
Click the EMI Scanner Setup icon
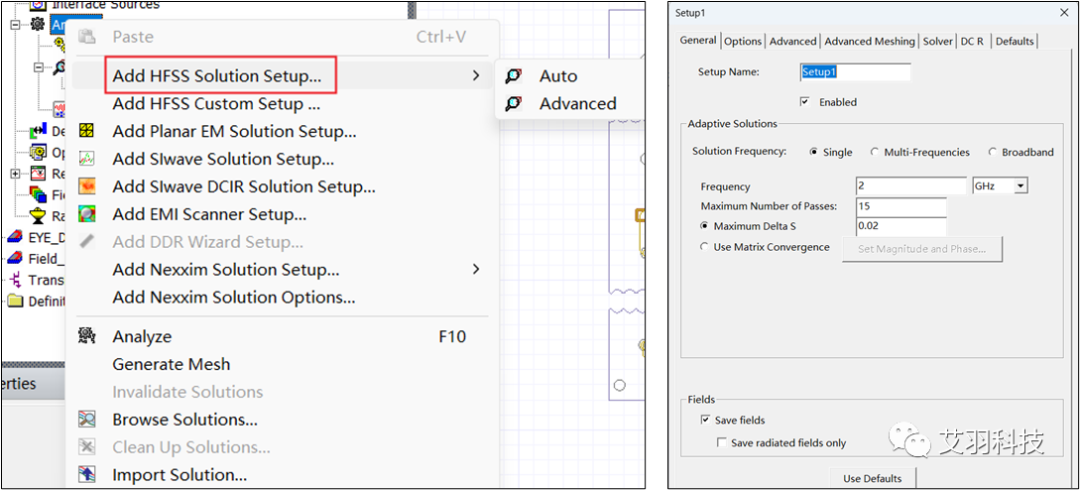tap(87, 214)
